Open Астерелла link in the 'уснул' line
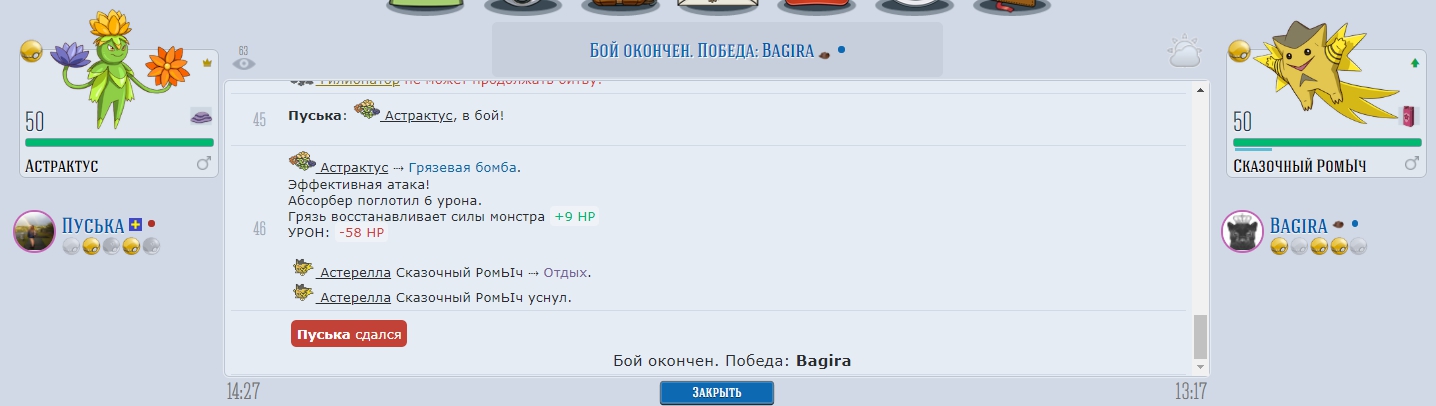The width and height of the screenshot is (1436, 406). [x=354, y=297]
